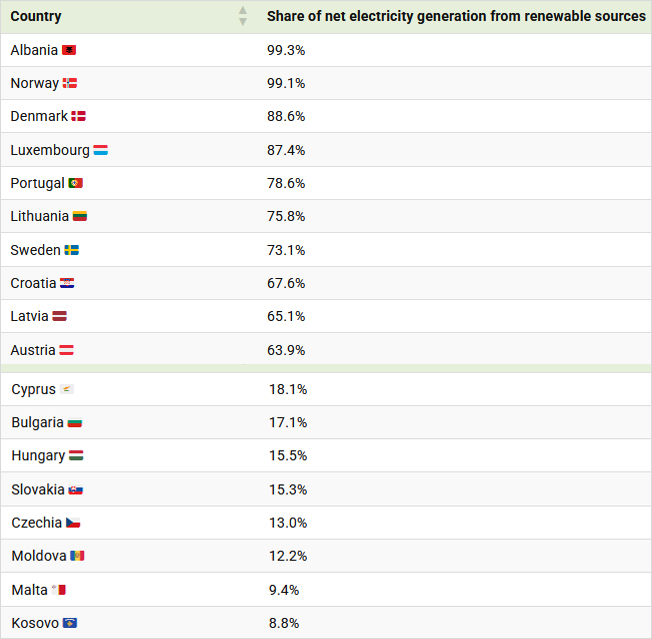Screen dimensions: 652x639
Task: Click the Bulgaria flag icon
Action: point(75,423)
